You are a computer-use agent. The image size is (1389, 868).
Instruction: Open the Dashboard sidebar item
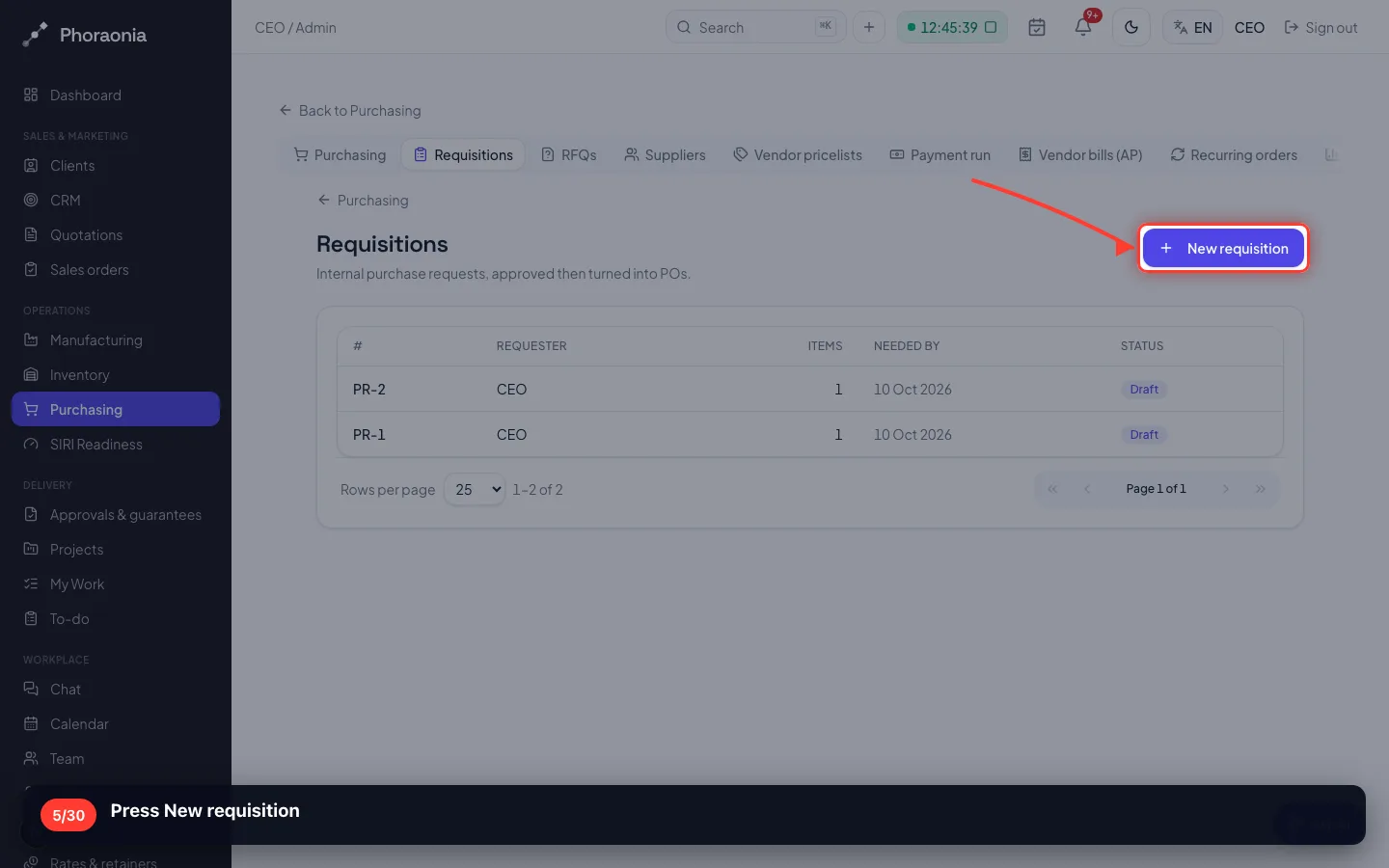tap(116, 95)
